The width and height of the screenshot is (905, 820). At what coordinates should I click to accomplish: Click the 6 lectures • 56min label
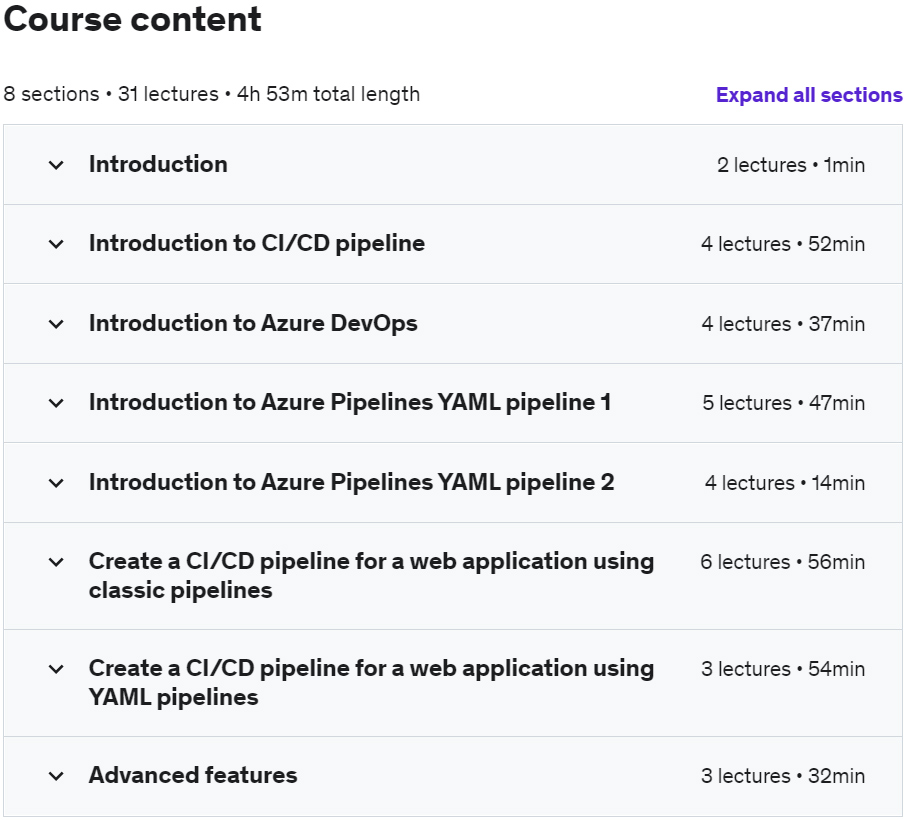782,562
